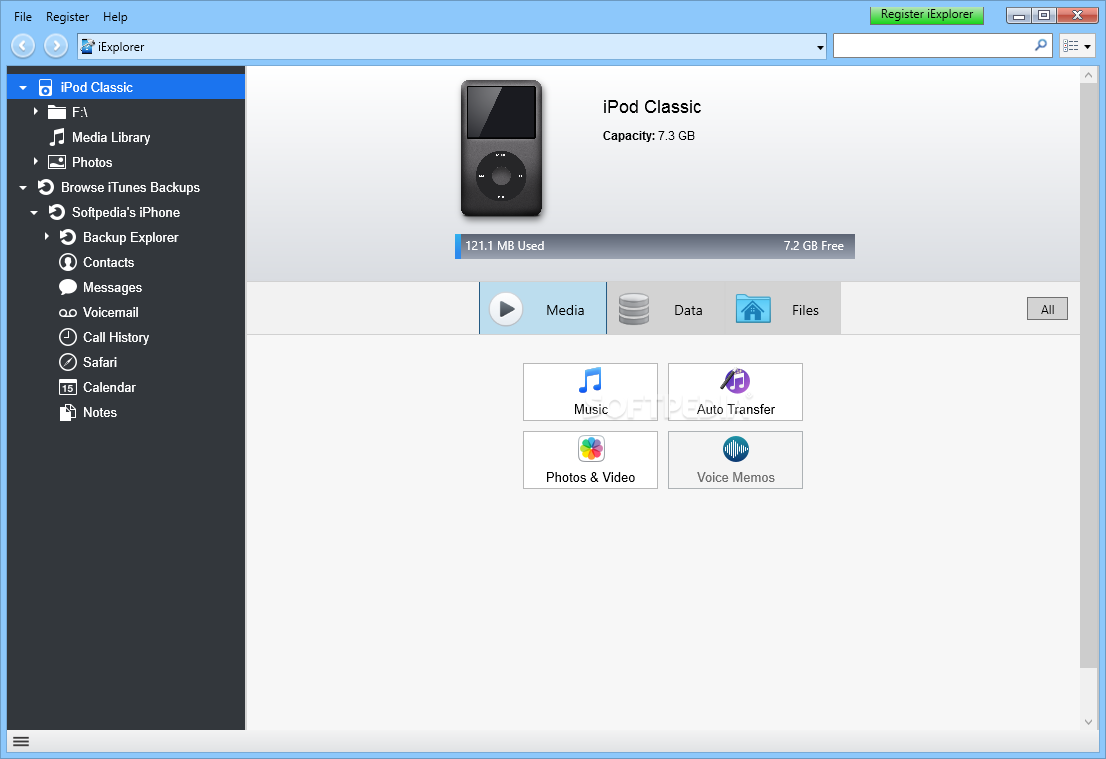This screenshot has height=759, width=1106.
Task: Click the storage usage bar
Action: (655, 246)
